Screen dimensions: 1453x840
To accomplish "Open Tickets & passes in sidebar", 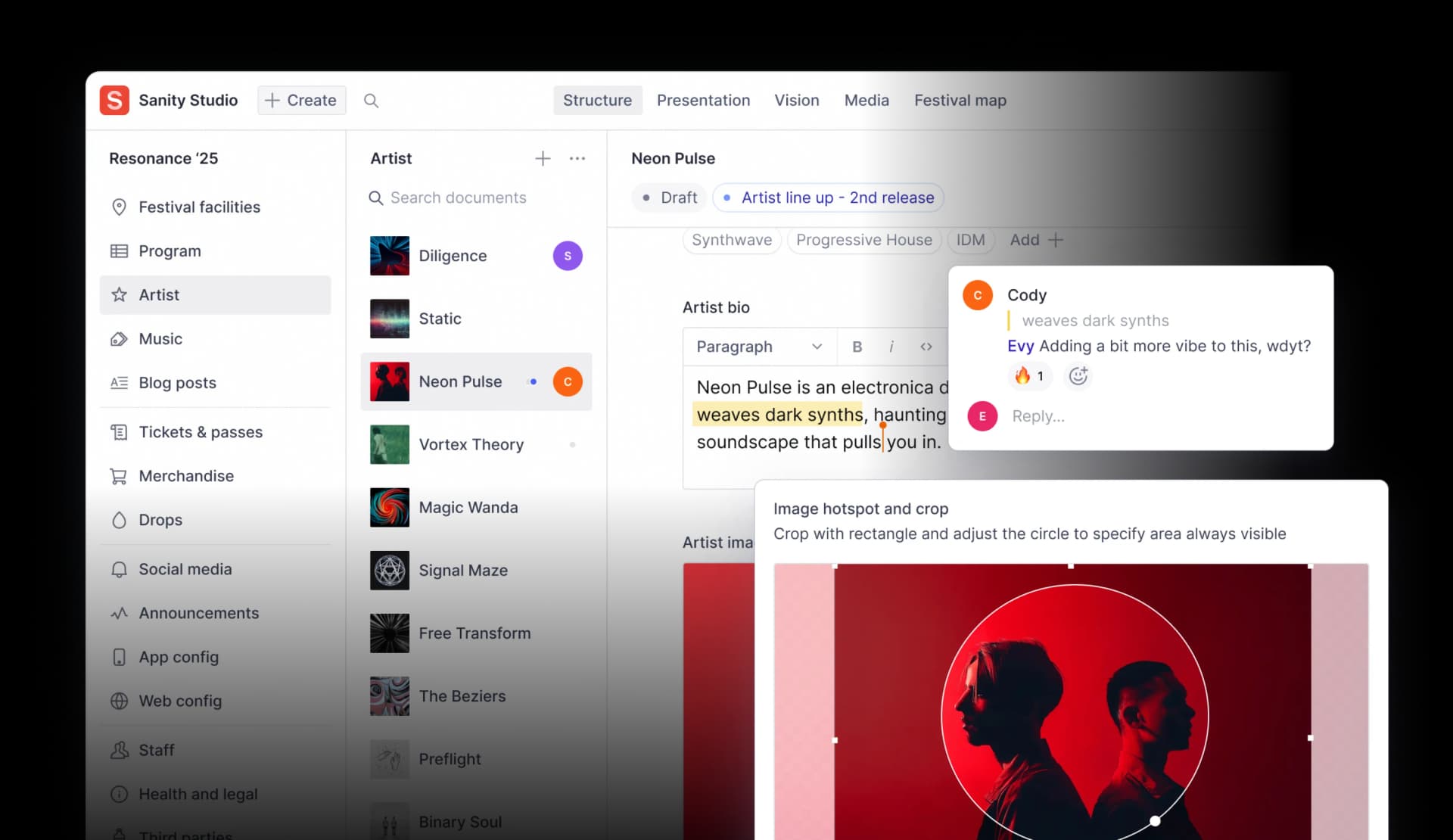I will pyautogui.click(x=201, y=432).
